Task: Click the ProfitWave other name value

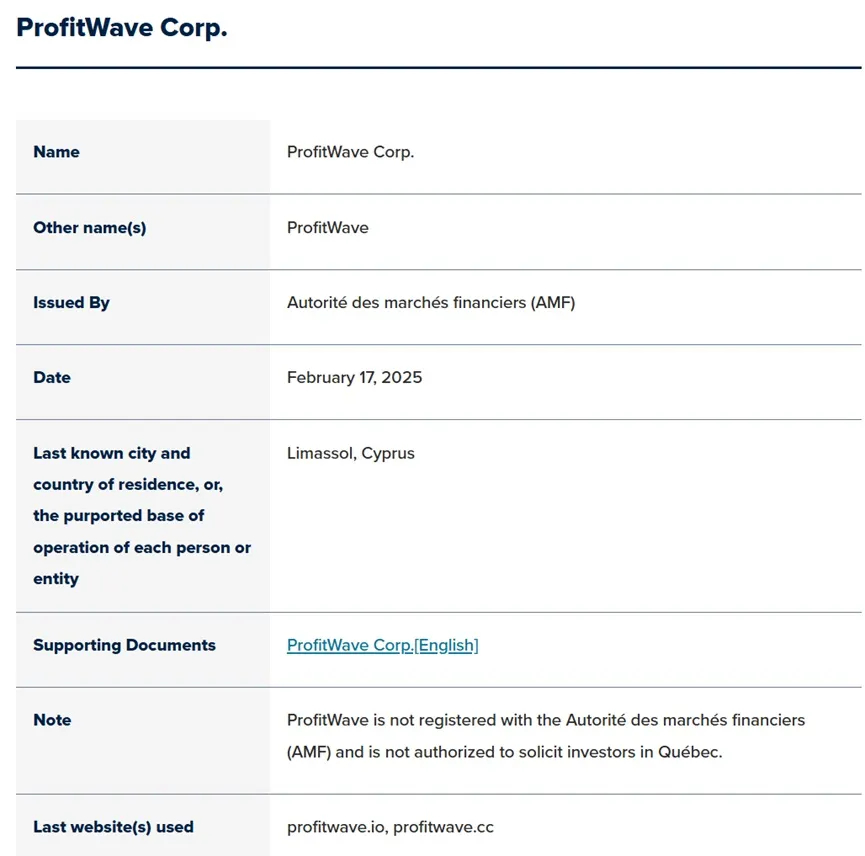Action: click(328, 228)
